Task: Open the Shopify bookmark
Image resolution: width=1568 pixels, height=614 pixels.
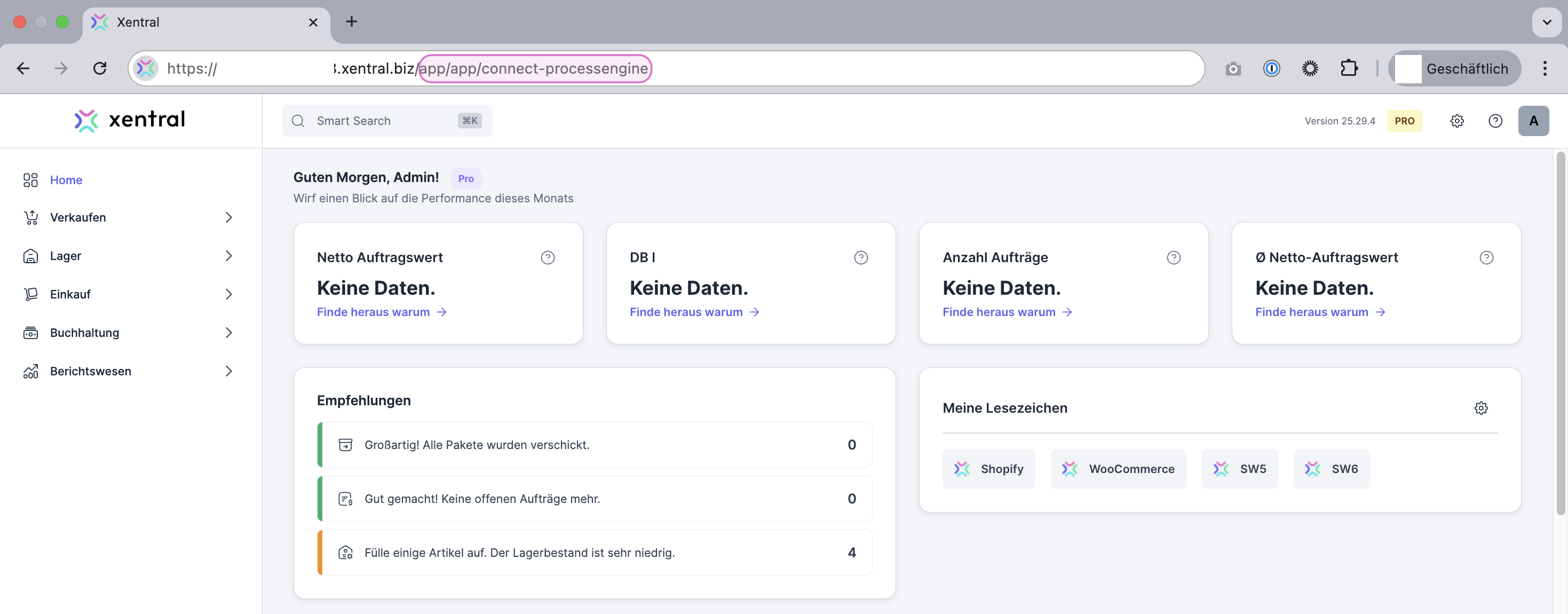Action: click(x=988, y=469)
